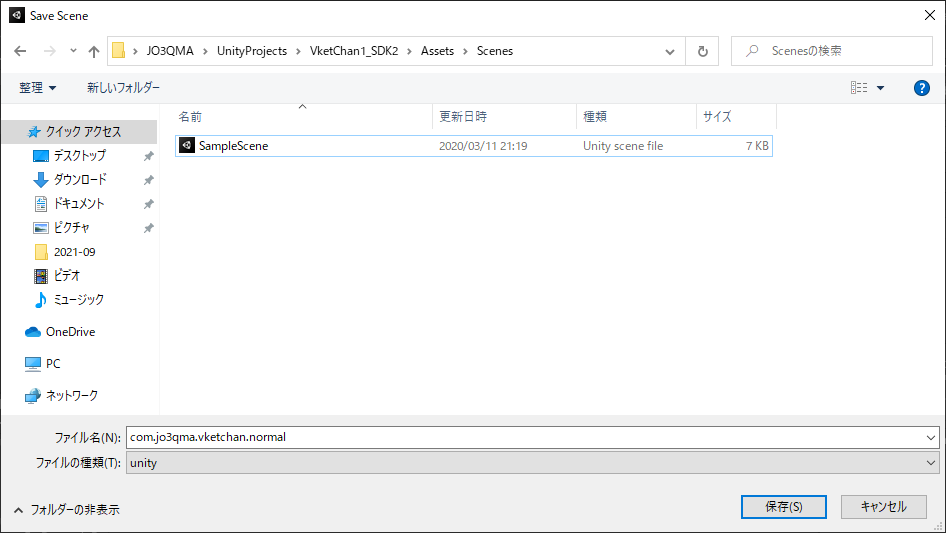Screen dimensions: 946x533
Task: Open the ファイルの種類 unity dropdown
Action: coord(532,463)
